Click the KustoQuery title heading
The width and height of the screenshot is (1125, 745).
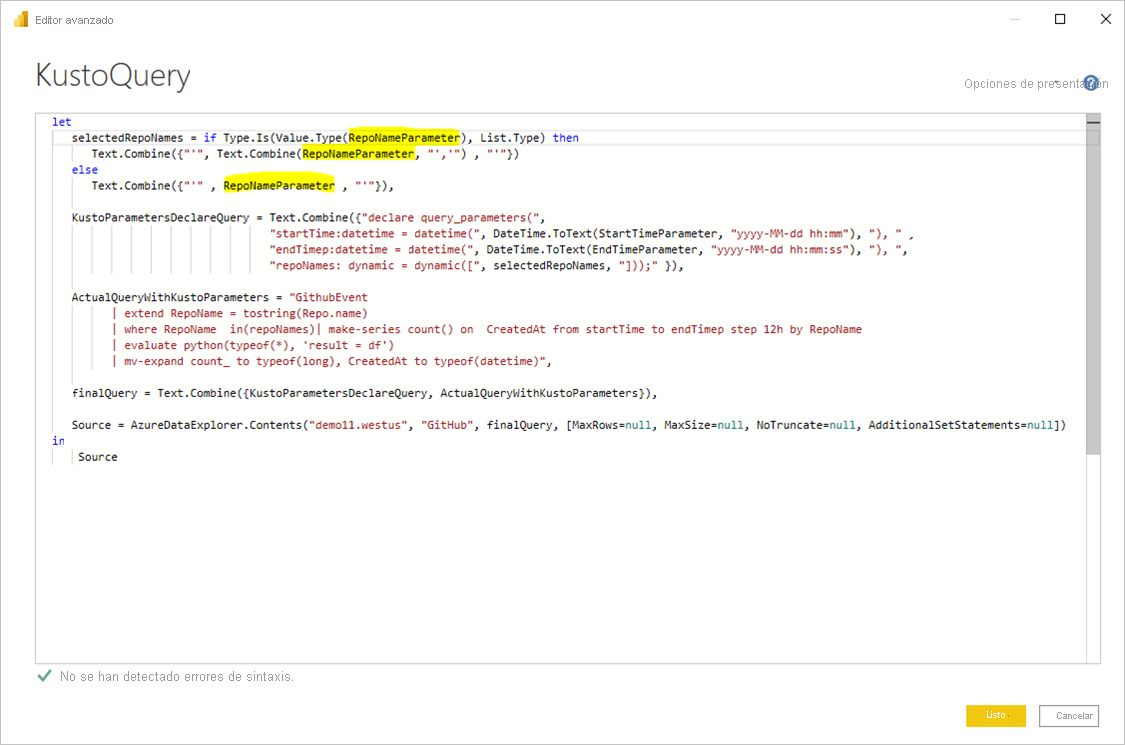(113, 76)
